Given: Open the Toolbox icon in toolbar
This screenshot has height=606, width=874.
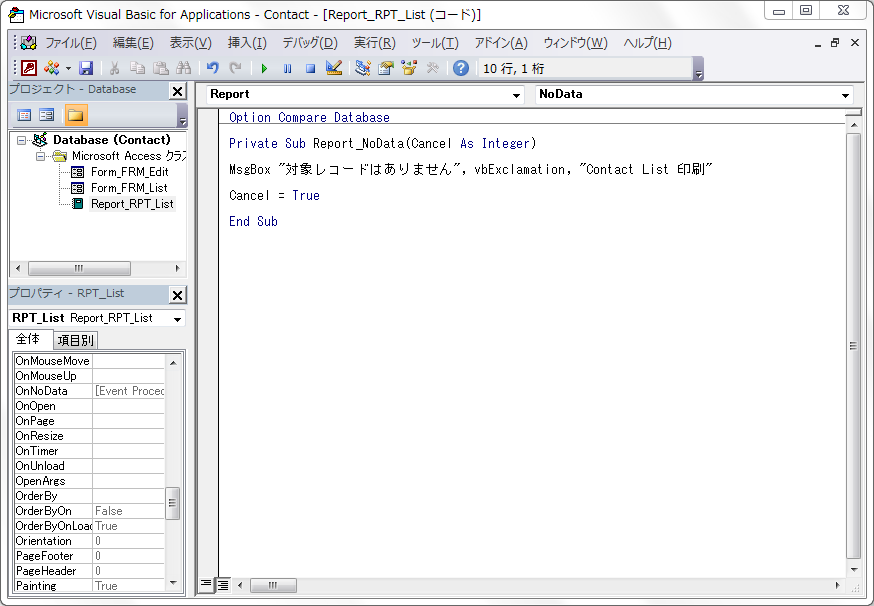Looking at the screenshot, I should tap(433, 68).
